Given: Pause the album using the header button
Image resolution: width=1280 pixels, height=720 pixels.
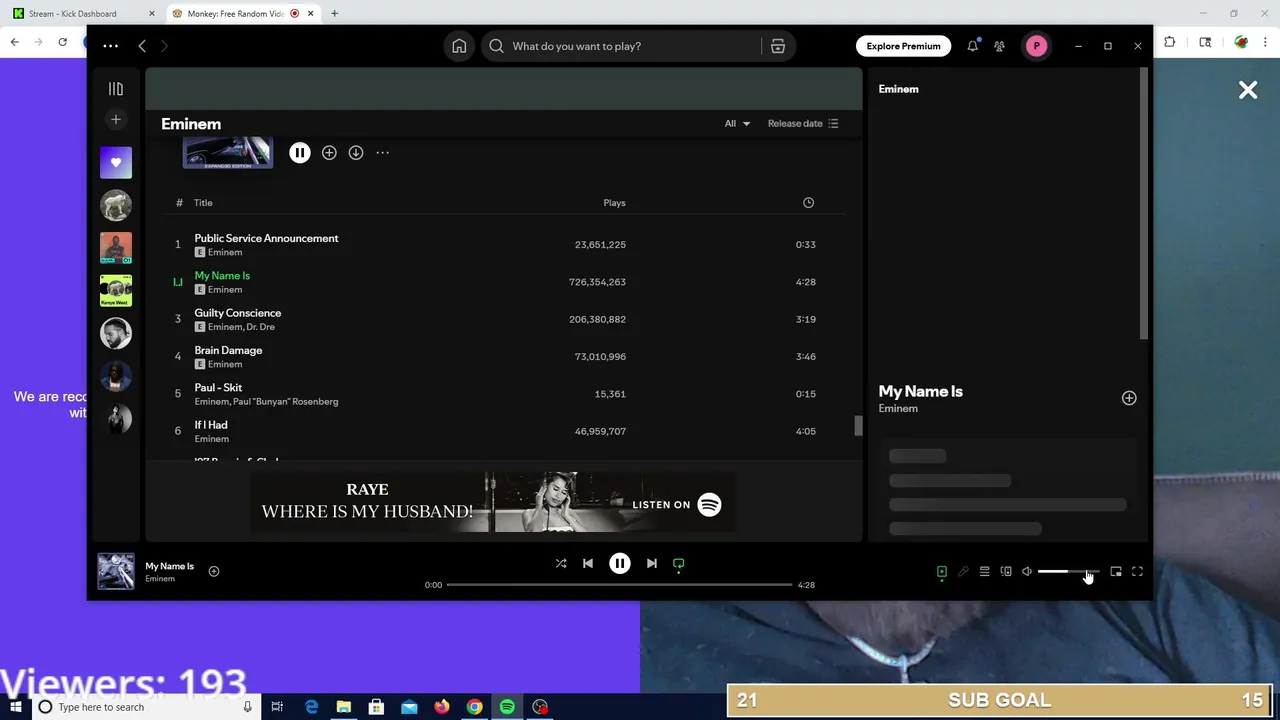Looking at the screenshot, I should tap(300, 153).
